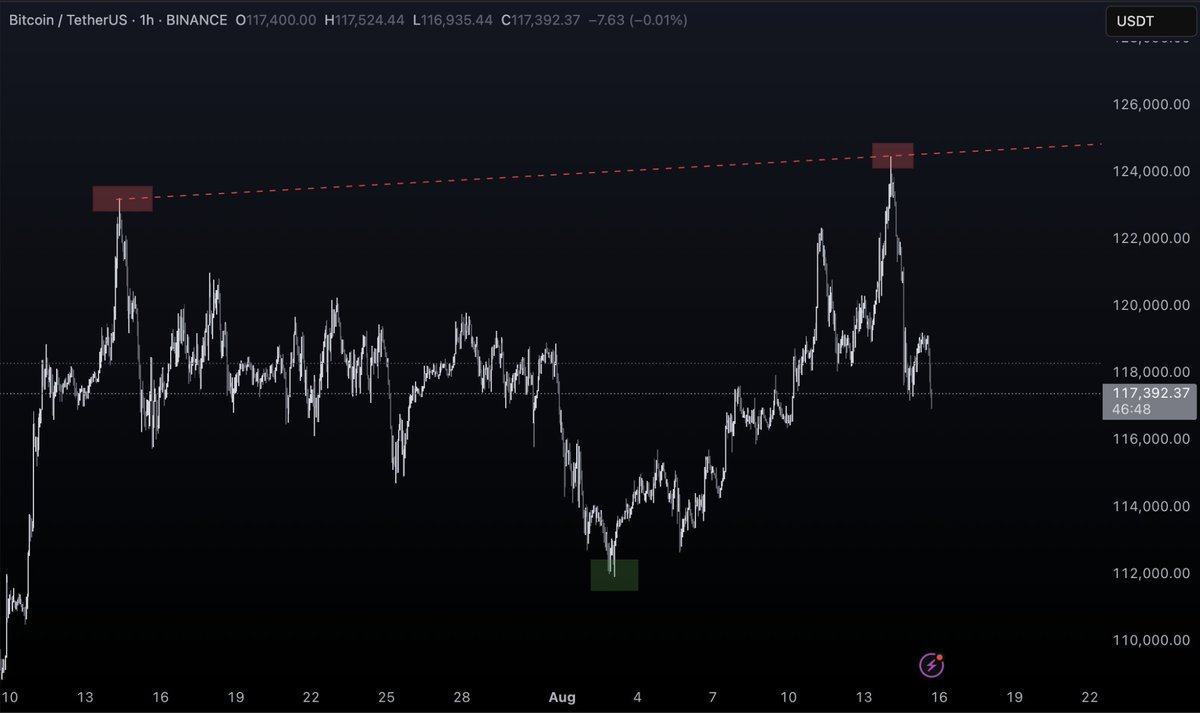Click the 7 date label on time axis

pyautogui.click(x=712, y=697)
